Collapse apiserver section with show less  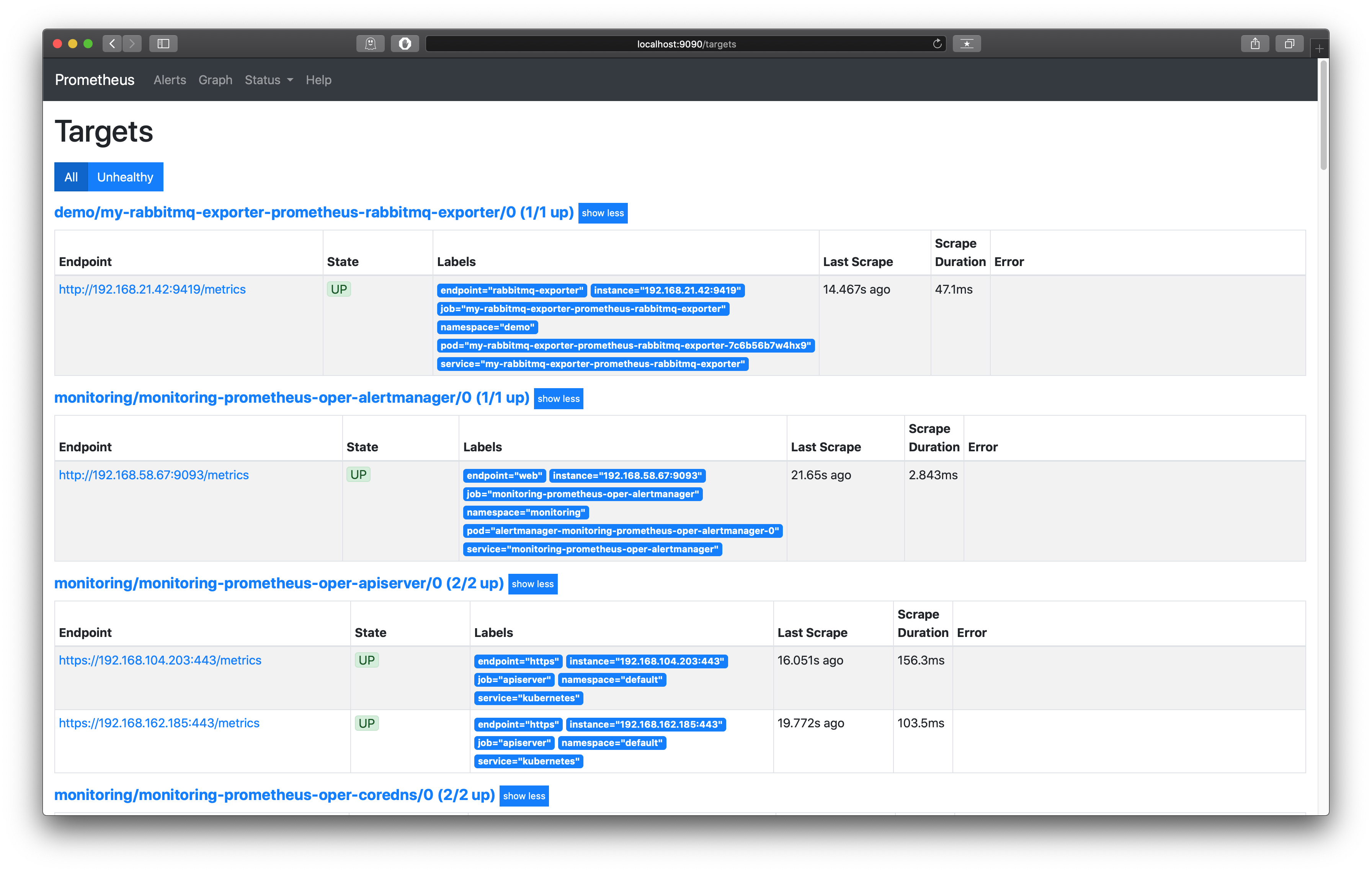point(532,584)
